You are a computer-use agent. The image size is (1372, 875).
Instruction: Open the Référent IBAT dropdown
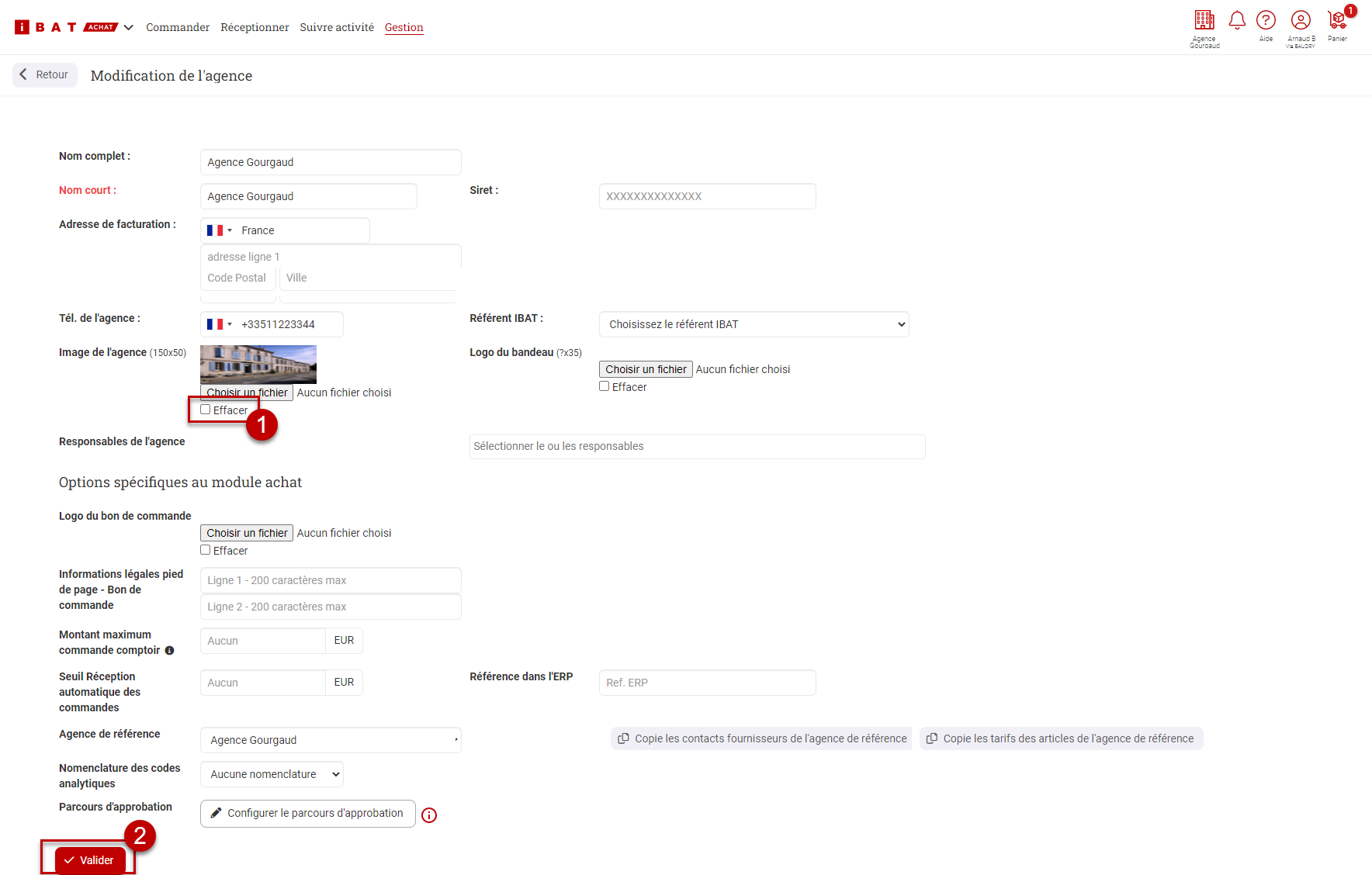(754, 324)
